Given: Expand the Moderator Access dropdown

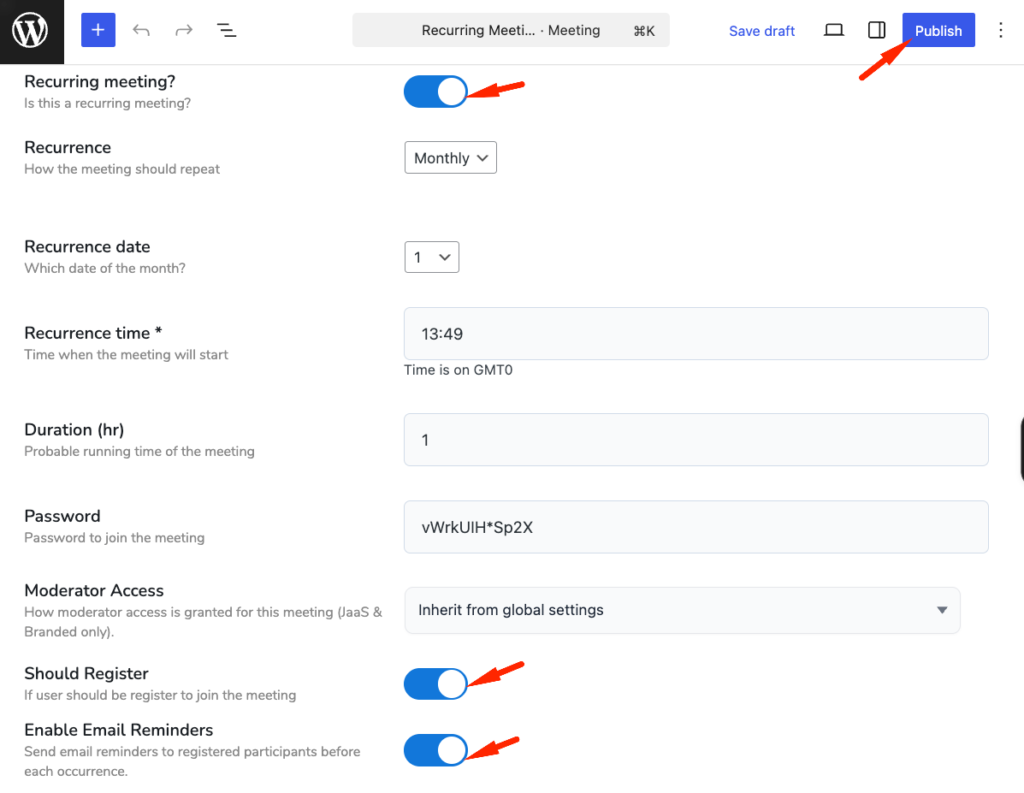Looking at the screenshot, I should click(x=682, y=610).
